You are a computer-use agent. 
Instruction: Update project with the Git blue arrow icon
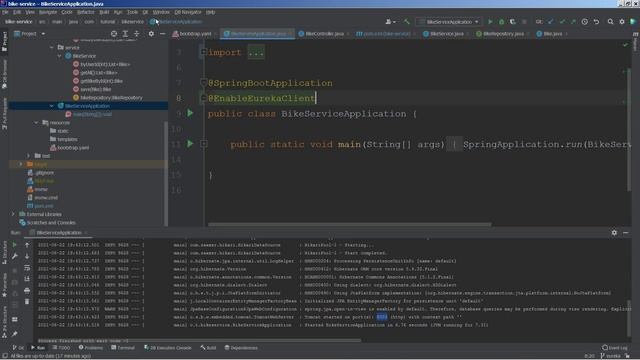551,22
